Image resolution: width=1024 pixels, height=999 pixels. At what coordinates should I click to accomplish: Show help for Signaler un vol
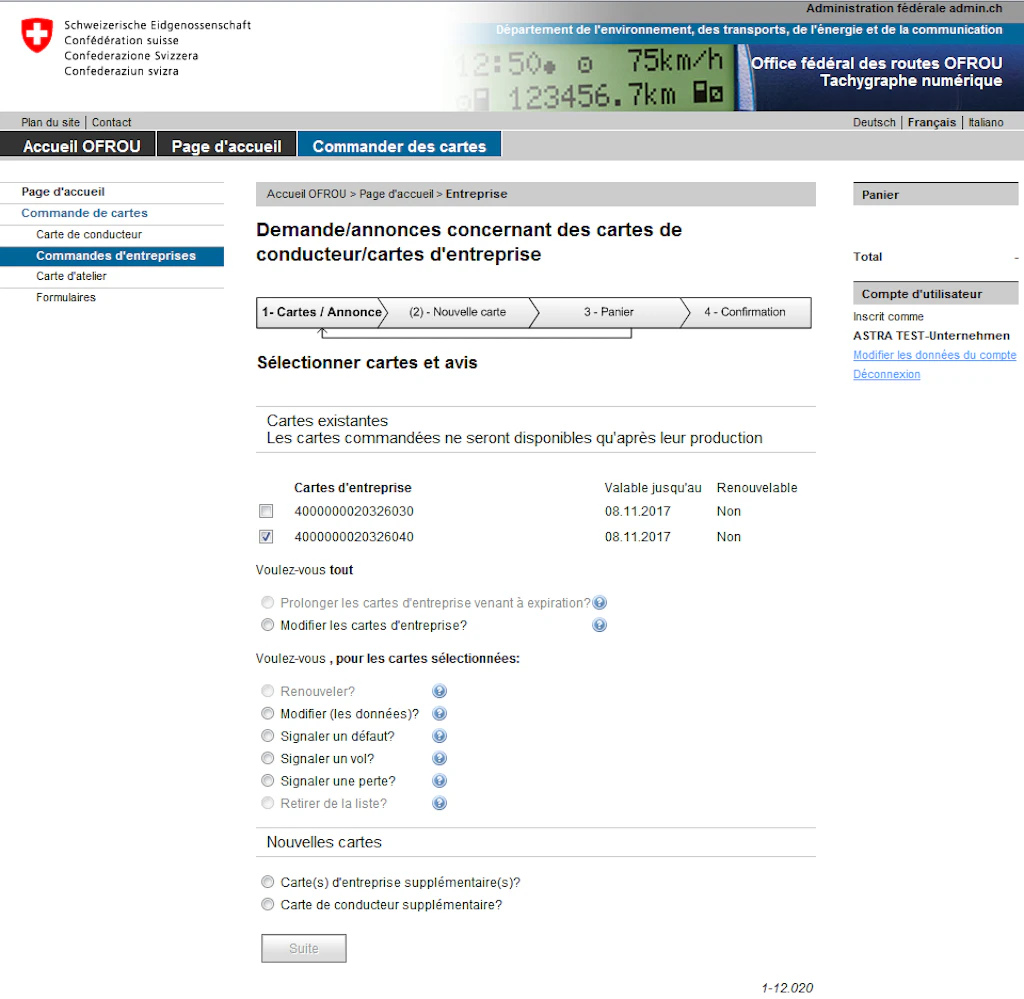click(x=440, y=758)
